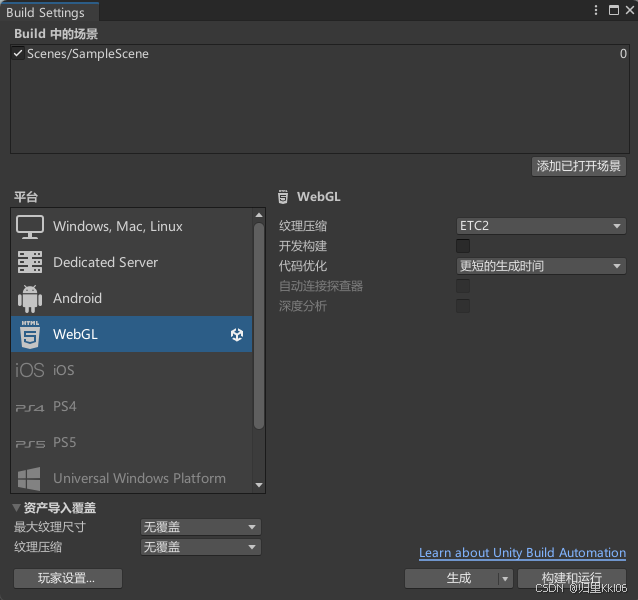Click the PS5 logo icon
This screenshot has height=600, width=638.
point(30,443)
